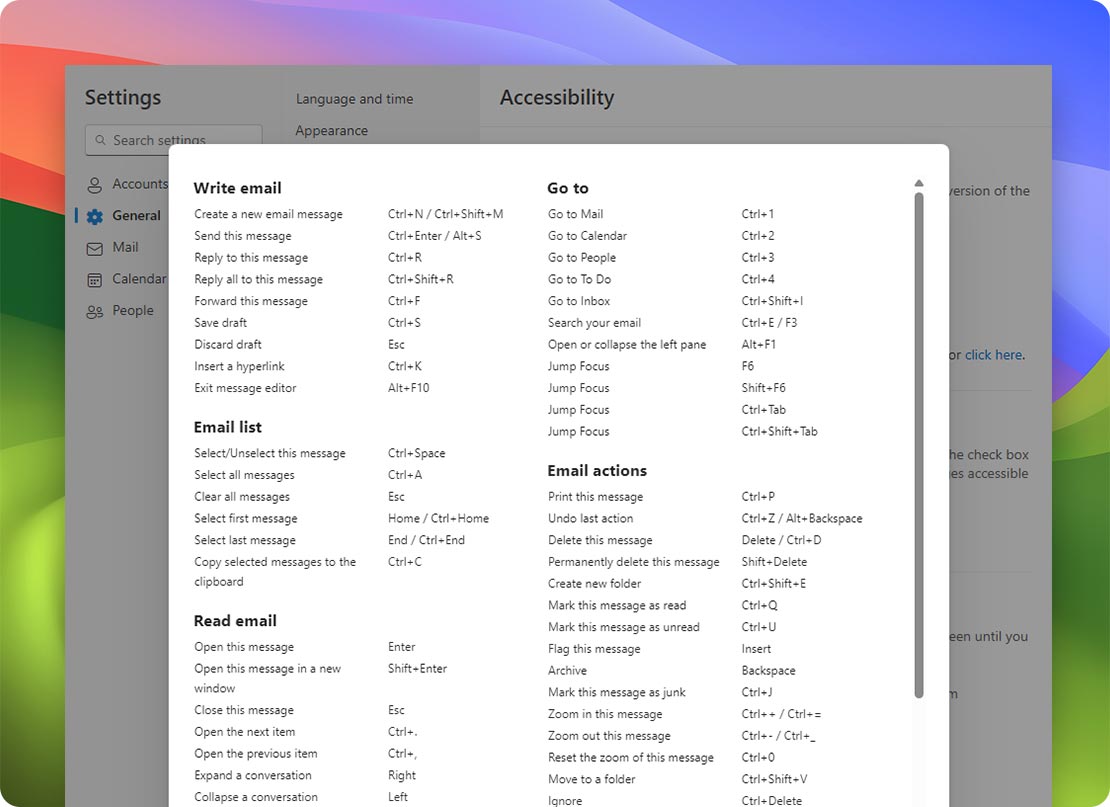Click the 'Save draft' shortcut entry

pyautogui.click(x=219, y=322)
